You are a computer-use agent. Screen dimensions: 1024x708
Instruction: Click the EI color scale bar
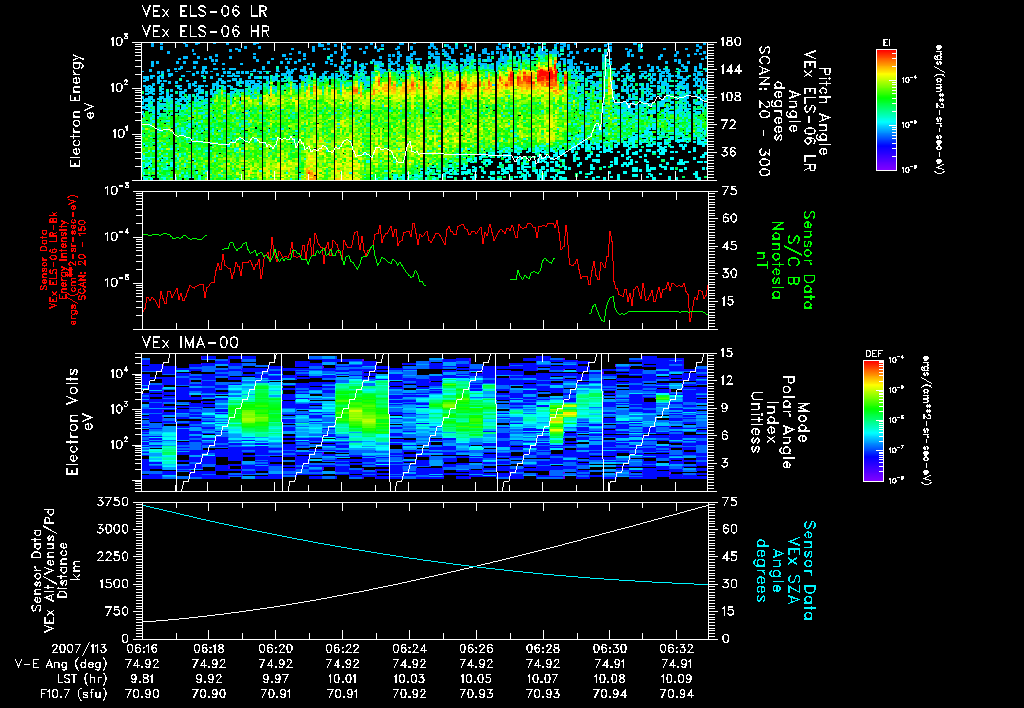(886, 110)
